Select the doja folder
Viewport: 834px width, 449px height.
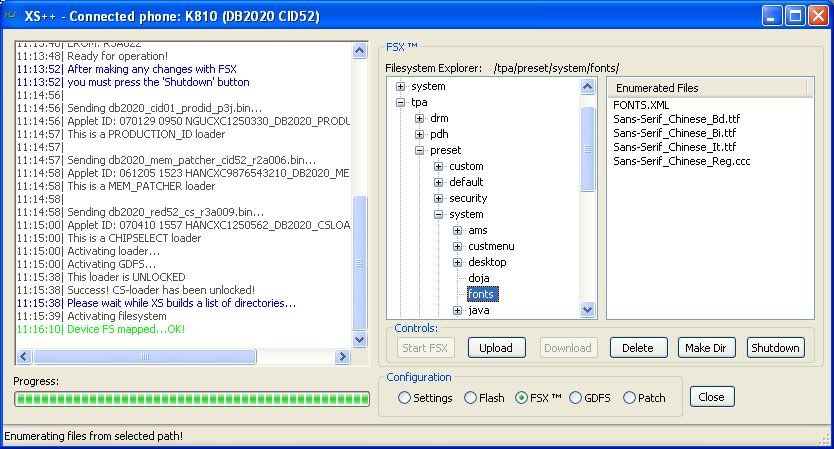(x=479, y=278)
